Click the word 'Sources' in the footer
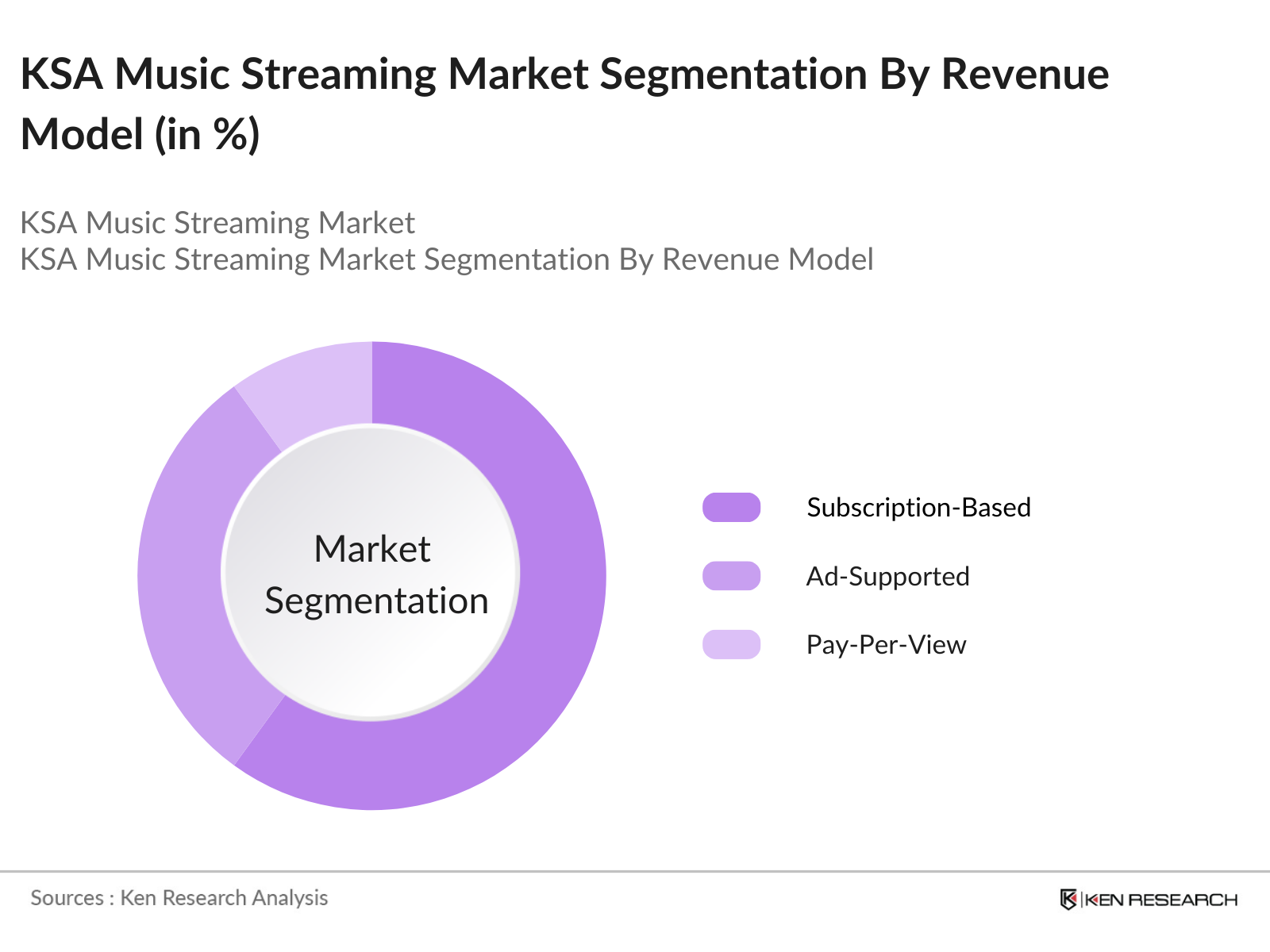The image size is (1270, 952). [67, 897]
